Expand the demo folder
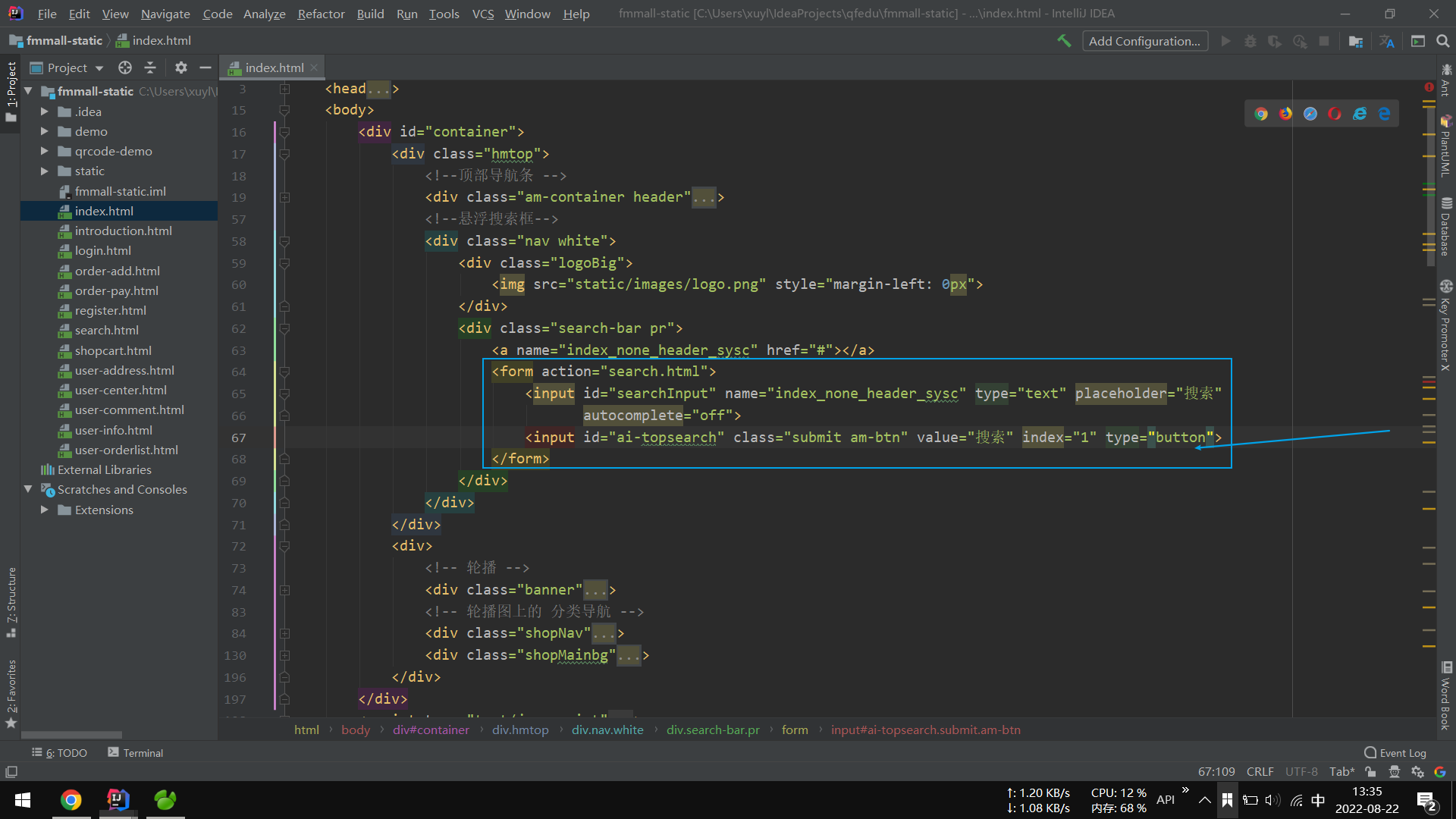The image size is (1456, 819). (45, 131)
